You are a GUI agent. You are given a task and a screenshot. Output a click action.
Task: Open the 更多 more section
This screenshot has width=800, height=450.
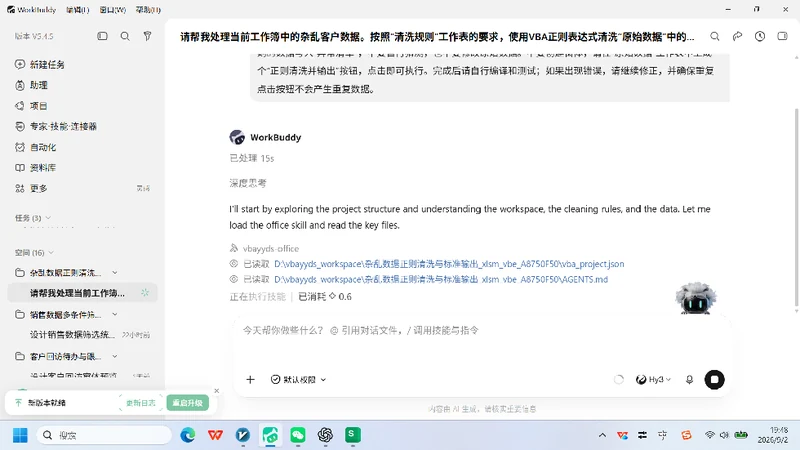31,188
